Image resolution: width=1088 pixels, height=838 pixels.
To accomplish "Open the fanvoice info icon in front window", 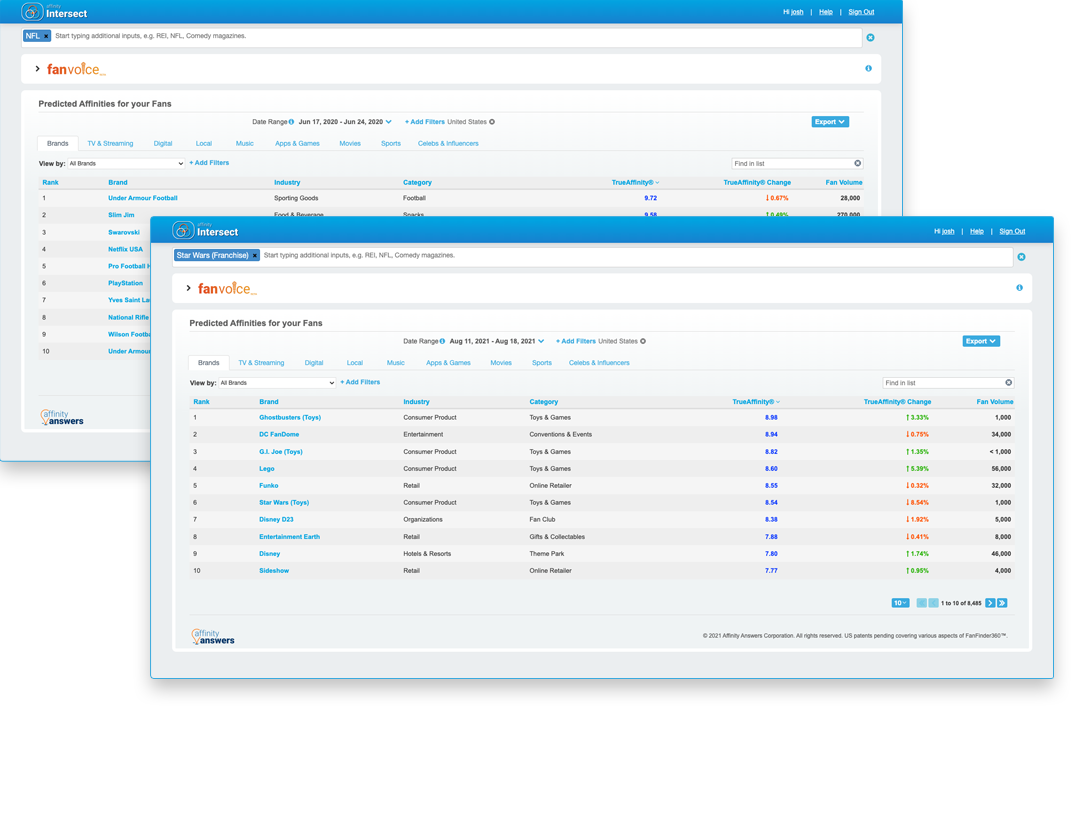I will pos(1019,288).
